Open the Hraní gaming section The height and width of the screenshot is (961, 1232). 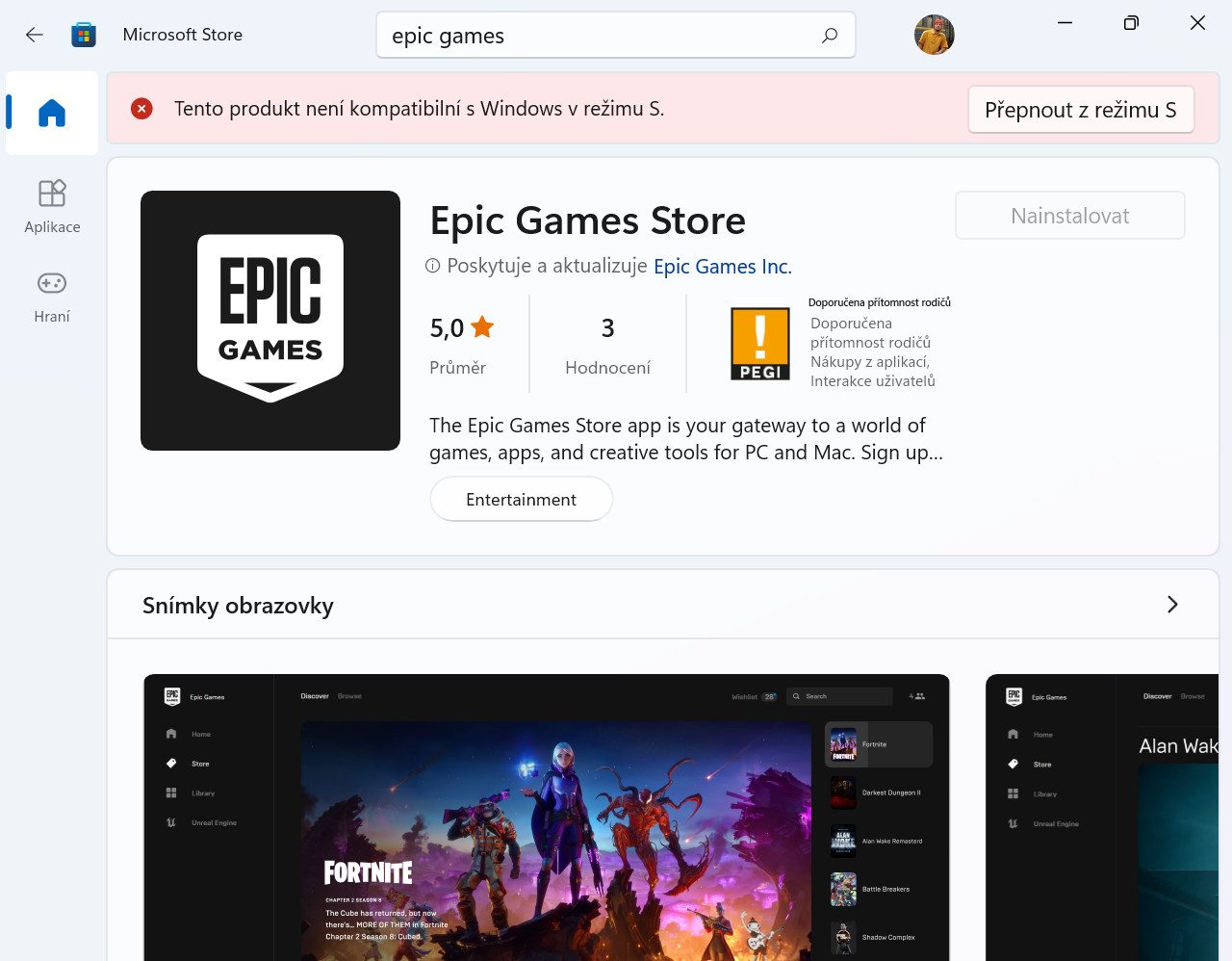tap(52, 297)
